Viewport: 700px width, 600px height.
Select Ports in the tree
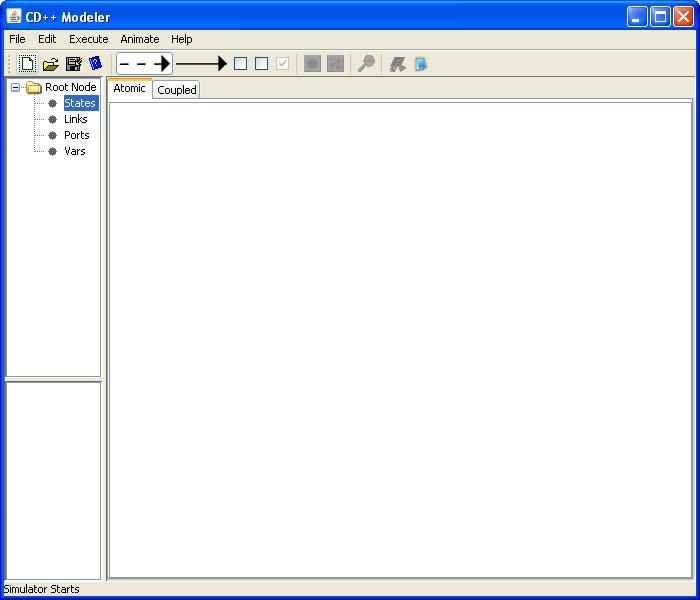[76, 135]
